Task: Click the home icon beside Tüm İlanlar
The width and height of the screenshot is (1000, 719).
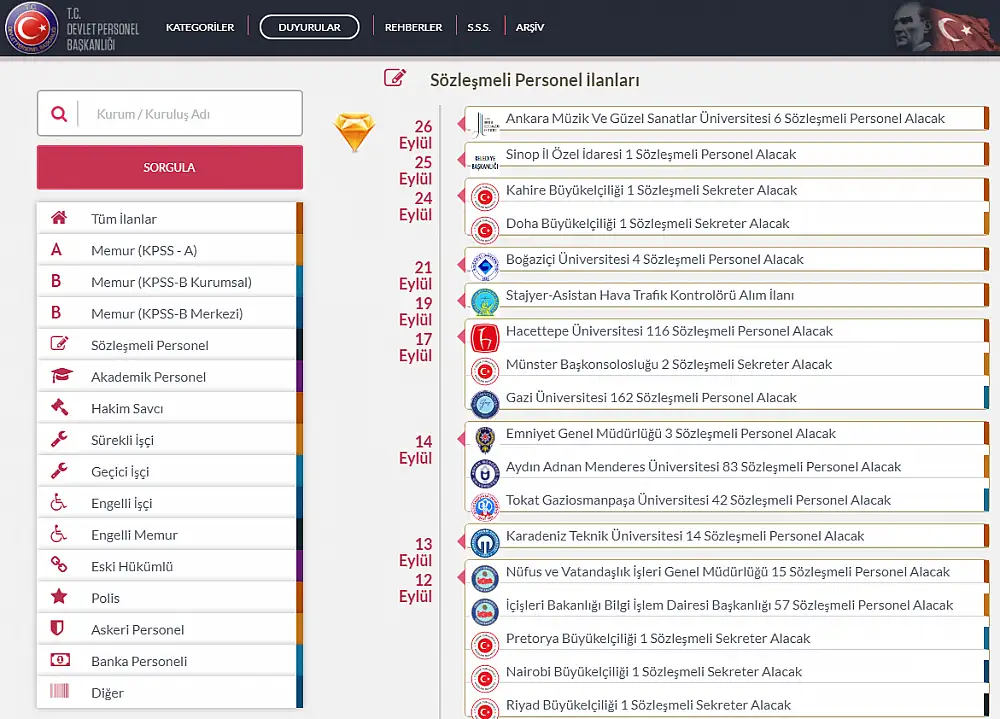Action: 59,218
